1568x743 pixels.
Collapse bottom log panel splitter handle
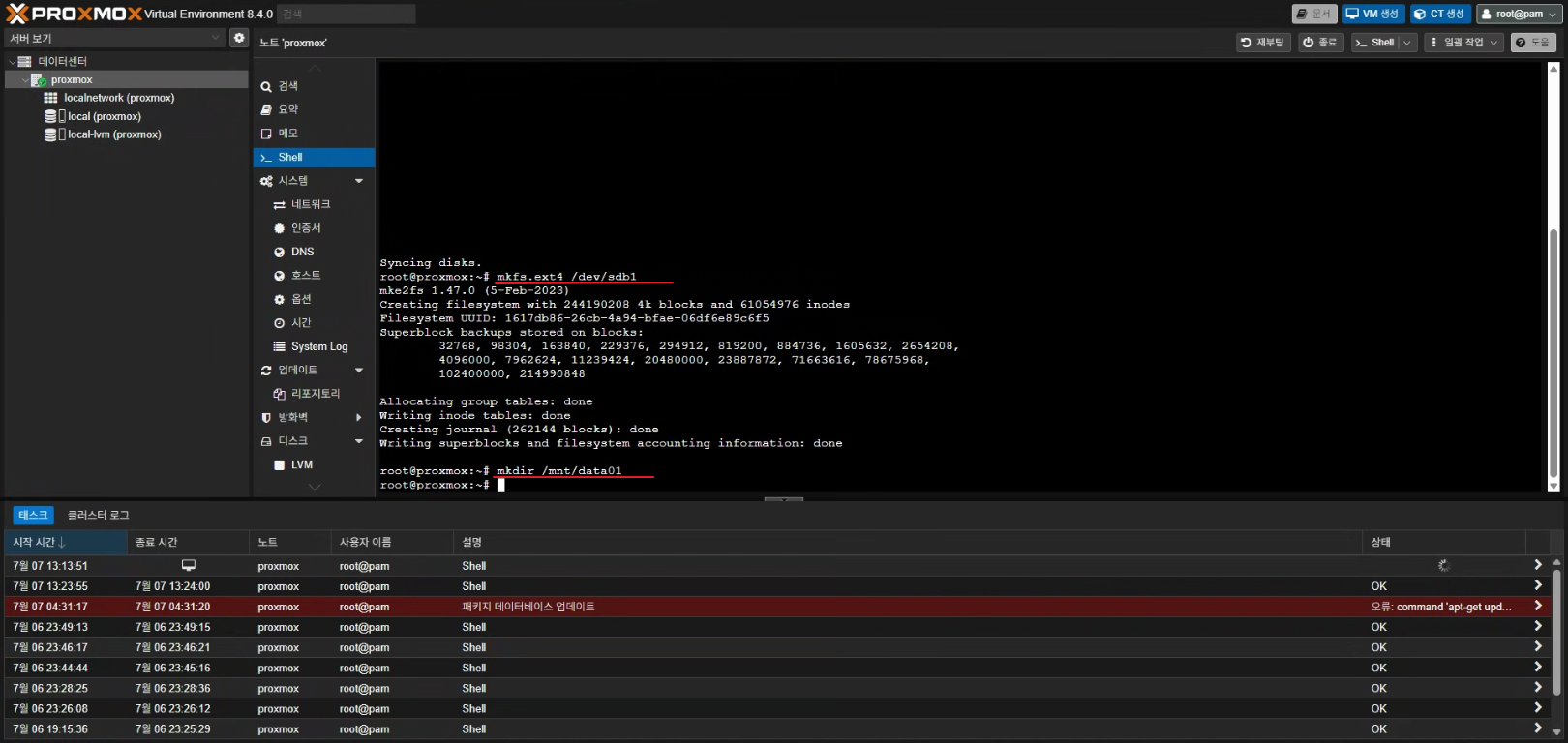click(783, 499)
